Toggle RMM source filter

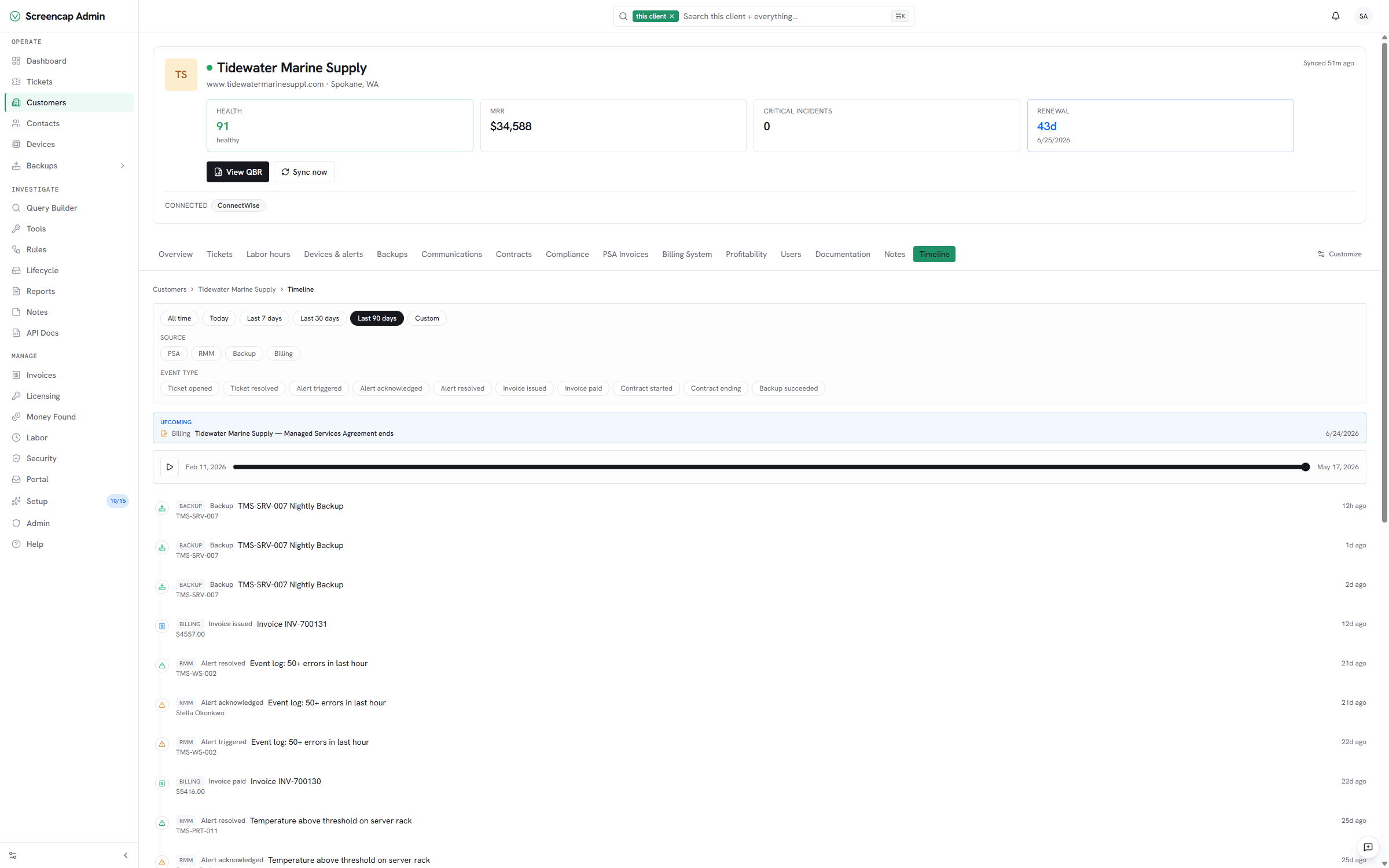pos(206,354)
